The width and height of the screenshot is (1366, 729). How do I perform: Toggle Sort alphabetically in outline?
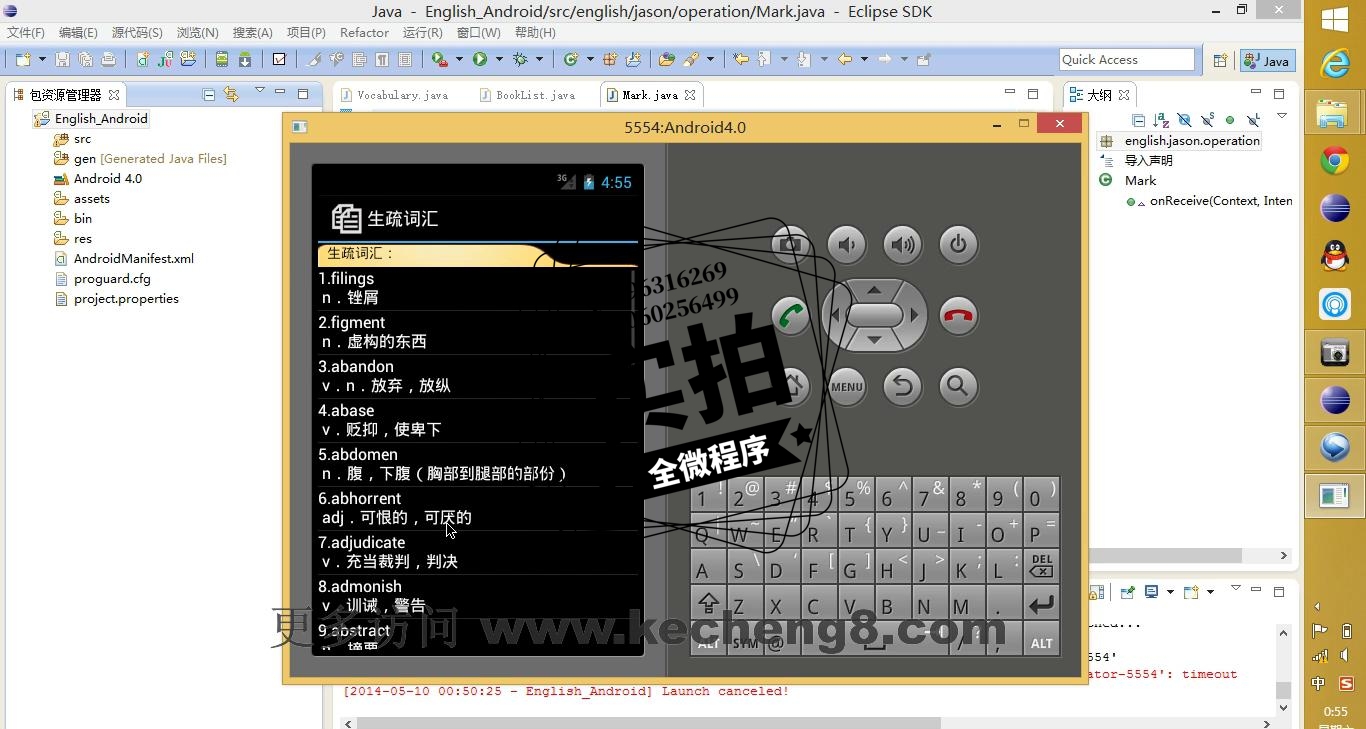point(1161,121)
